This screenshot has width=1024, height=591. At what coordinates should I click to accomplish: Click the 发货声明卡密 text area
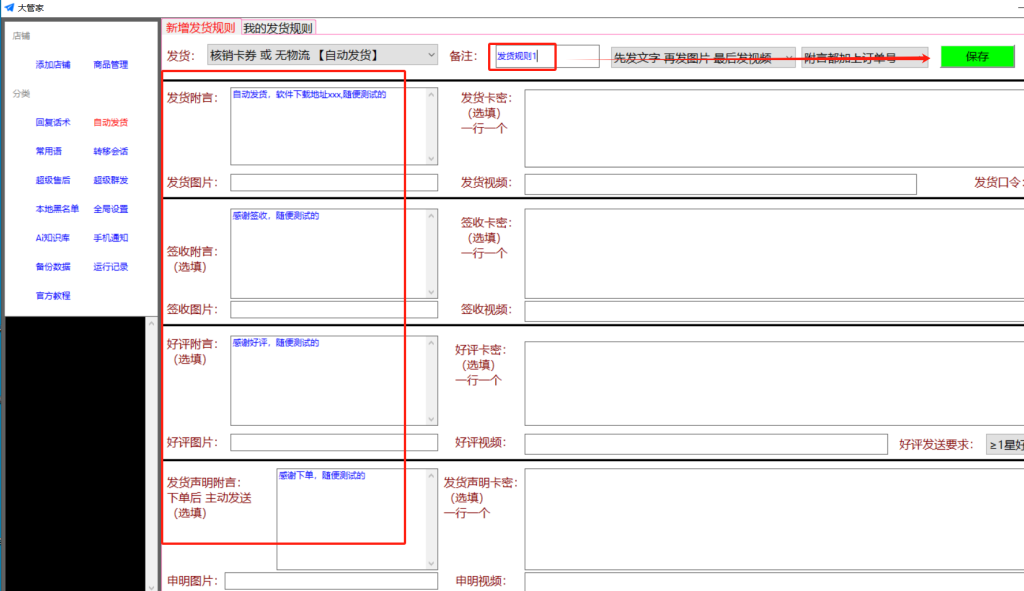[774, 519]
